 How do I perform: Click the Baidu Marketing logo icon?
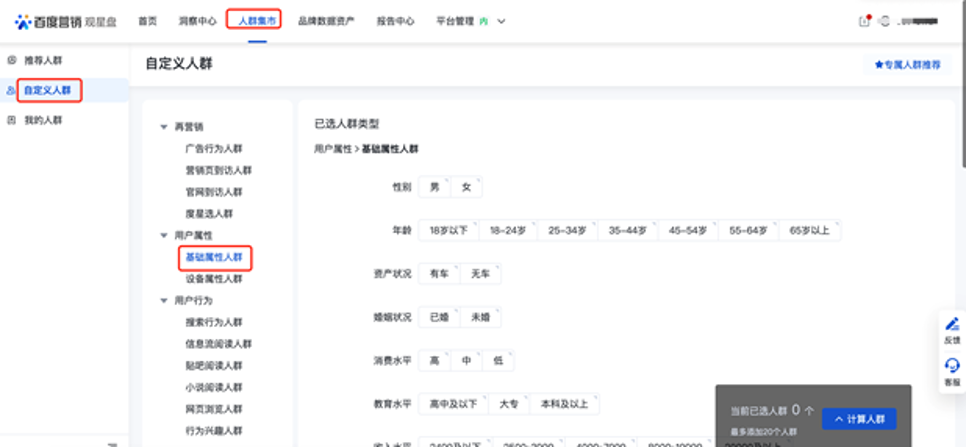pyautogui.click(x=22, y=21)
